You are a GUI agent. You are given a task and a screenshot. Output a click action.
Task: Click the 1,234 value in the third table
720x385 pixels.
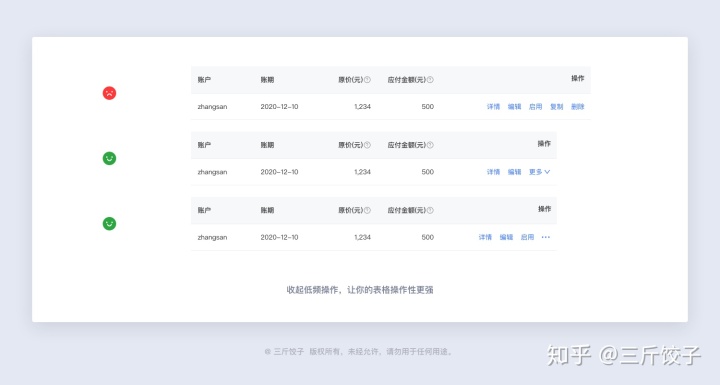click(362, 237)
